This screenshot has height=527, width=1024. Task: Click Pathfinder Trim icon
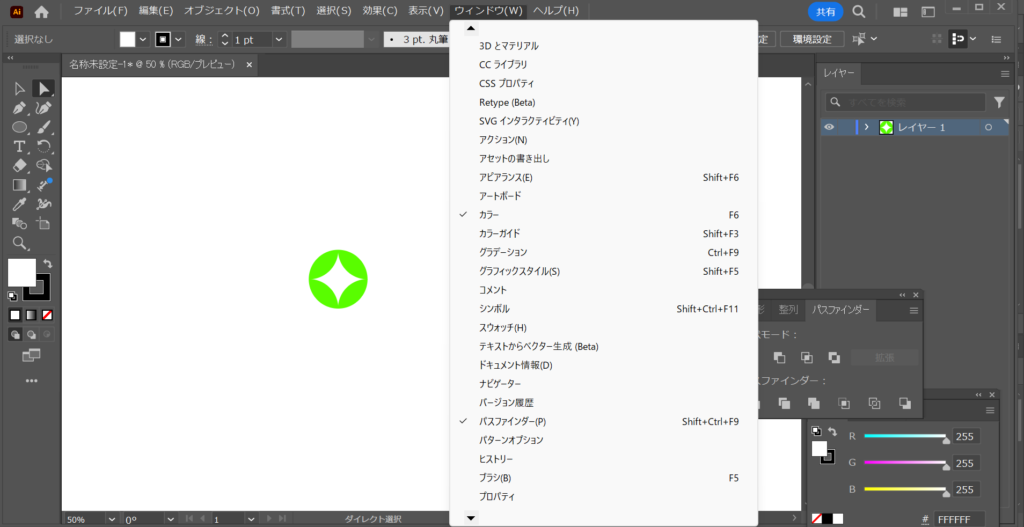[x=784, y=403]
